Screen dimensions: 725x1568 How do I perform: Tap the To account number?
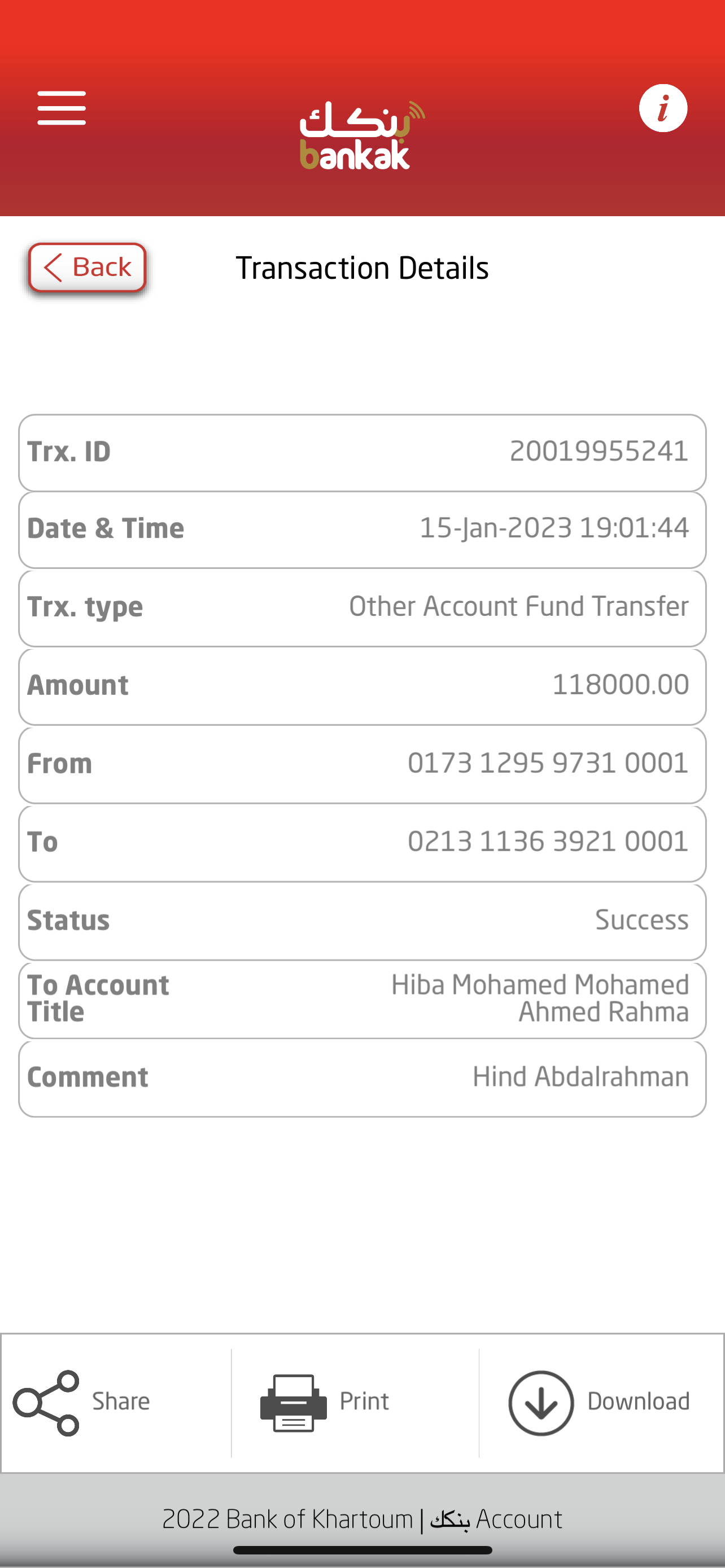tap(548, 842)
